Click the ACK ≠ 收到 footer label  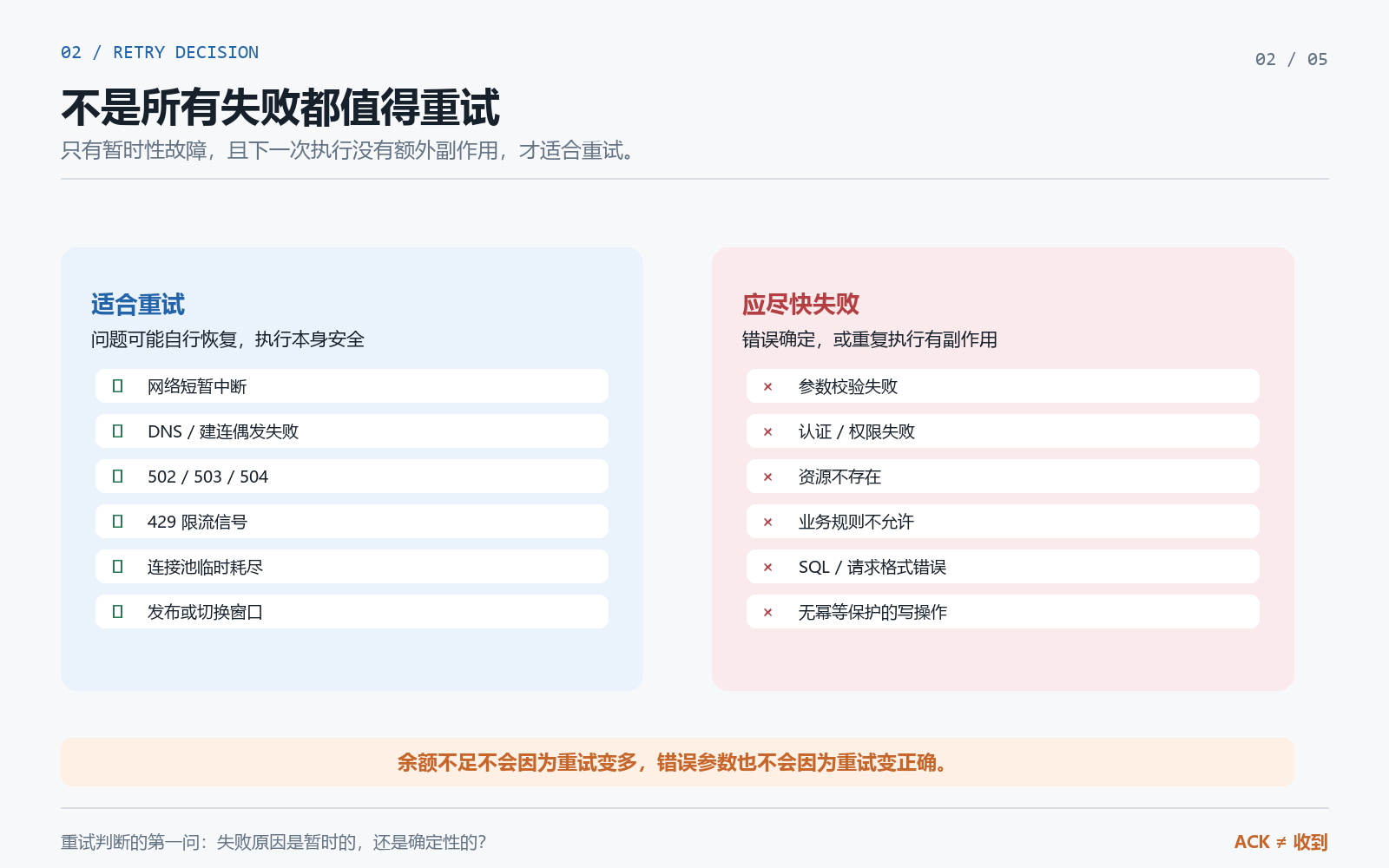click(1281, 842)
